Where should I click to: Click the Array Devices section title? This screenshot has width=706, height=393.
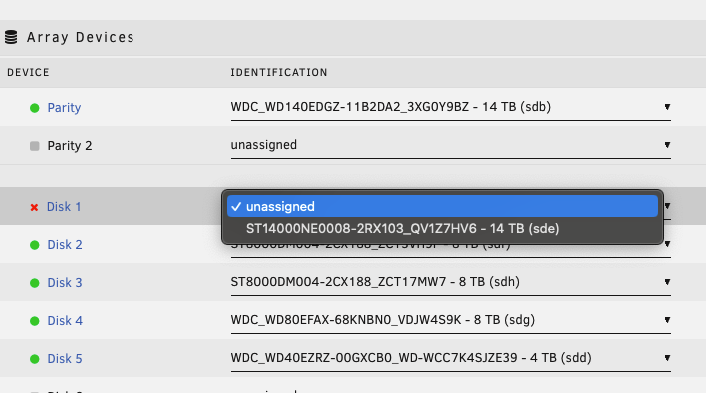(x=80, y=37)
